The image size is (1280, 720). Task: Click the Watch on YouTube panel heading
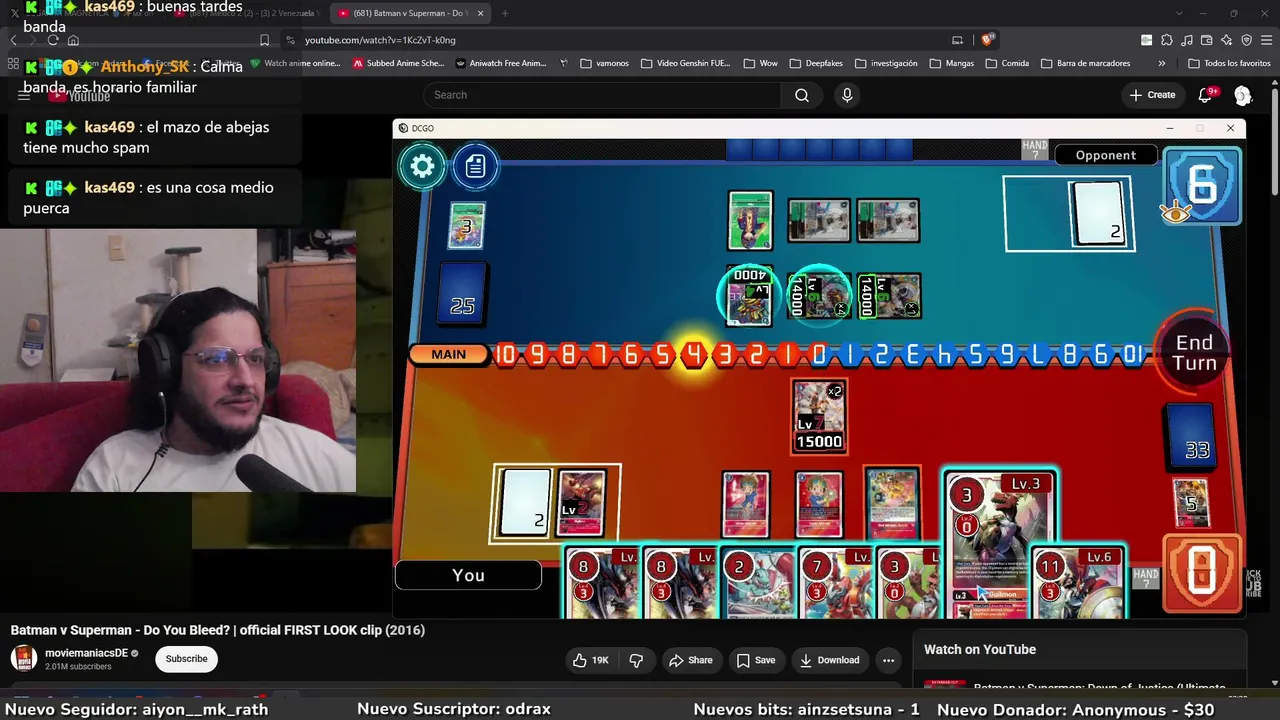pyautogui.click(x=980, y=650)
